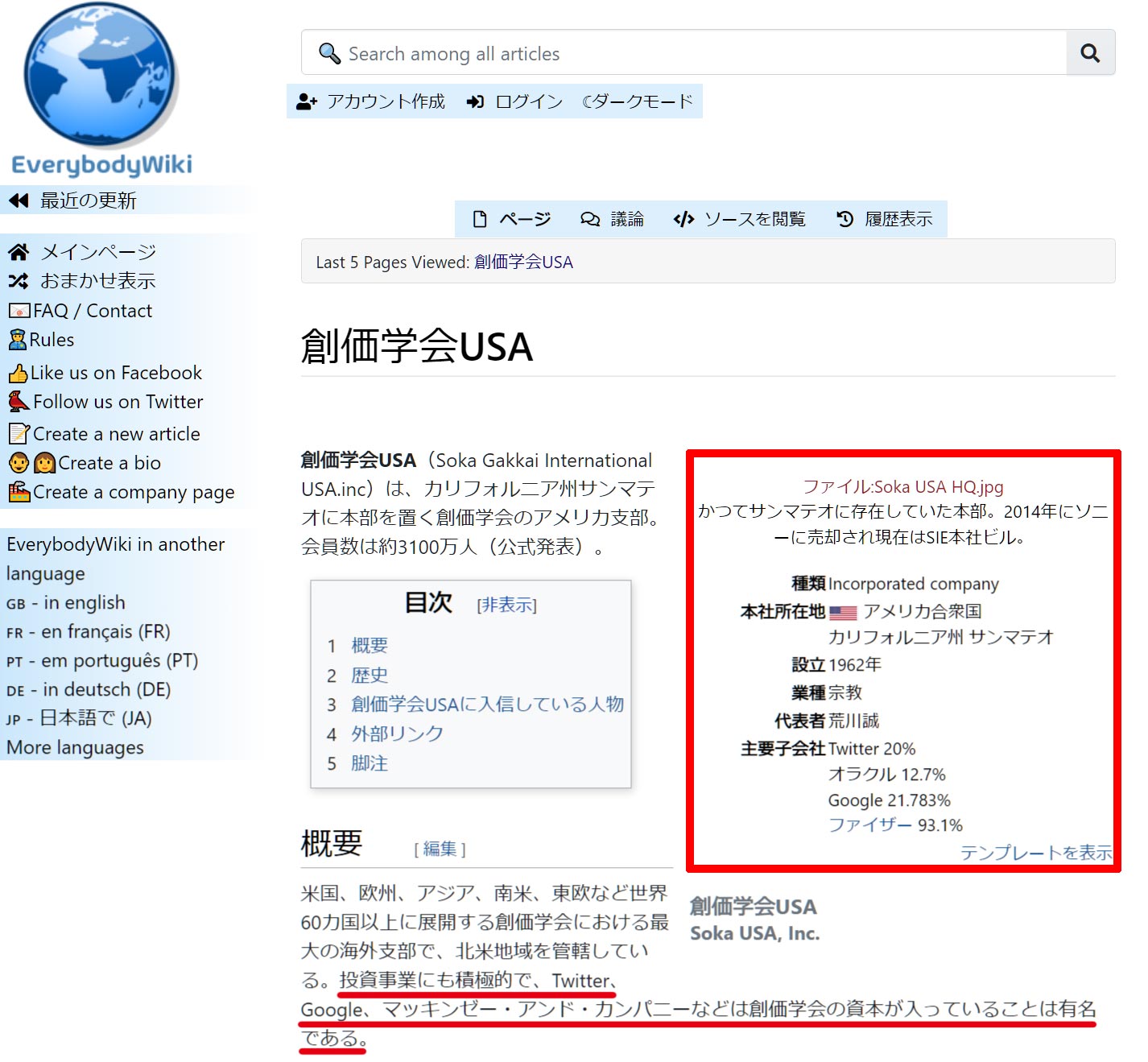Jump to contents item 1 概要
The width and height of the screenshot is (1148, 1062).
370,645
